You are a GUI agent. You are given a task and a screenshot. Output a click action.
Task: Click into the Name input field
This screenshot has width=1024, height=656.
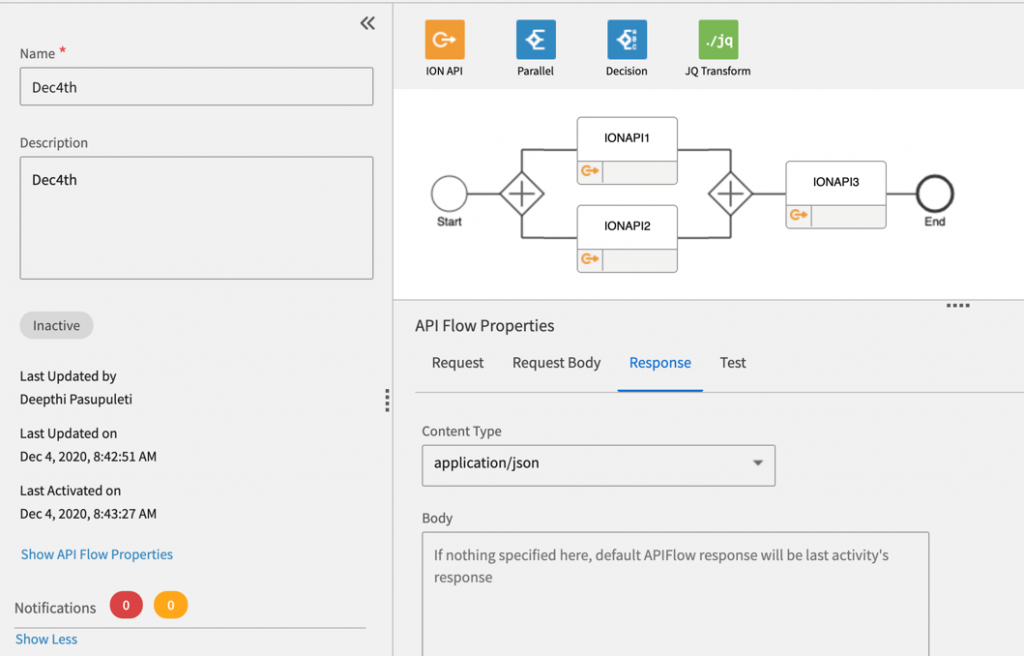click(x=196, y=87)
